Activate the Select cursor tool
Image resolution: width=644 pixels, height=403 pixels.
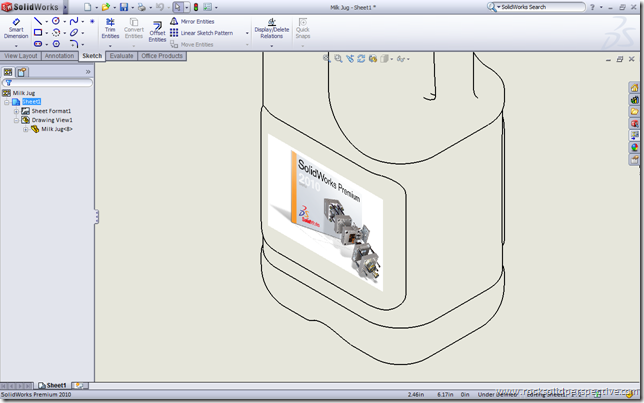178,7
